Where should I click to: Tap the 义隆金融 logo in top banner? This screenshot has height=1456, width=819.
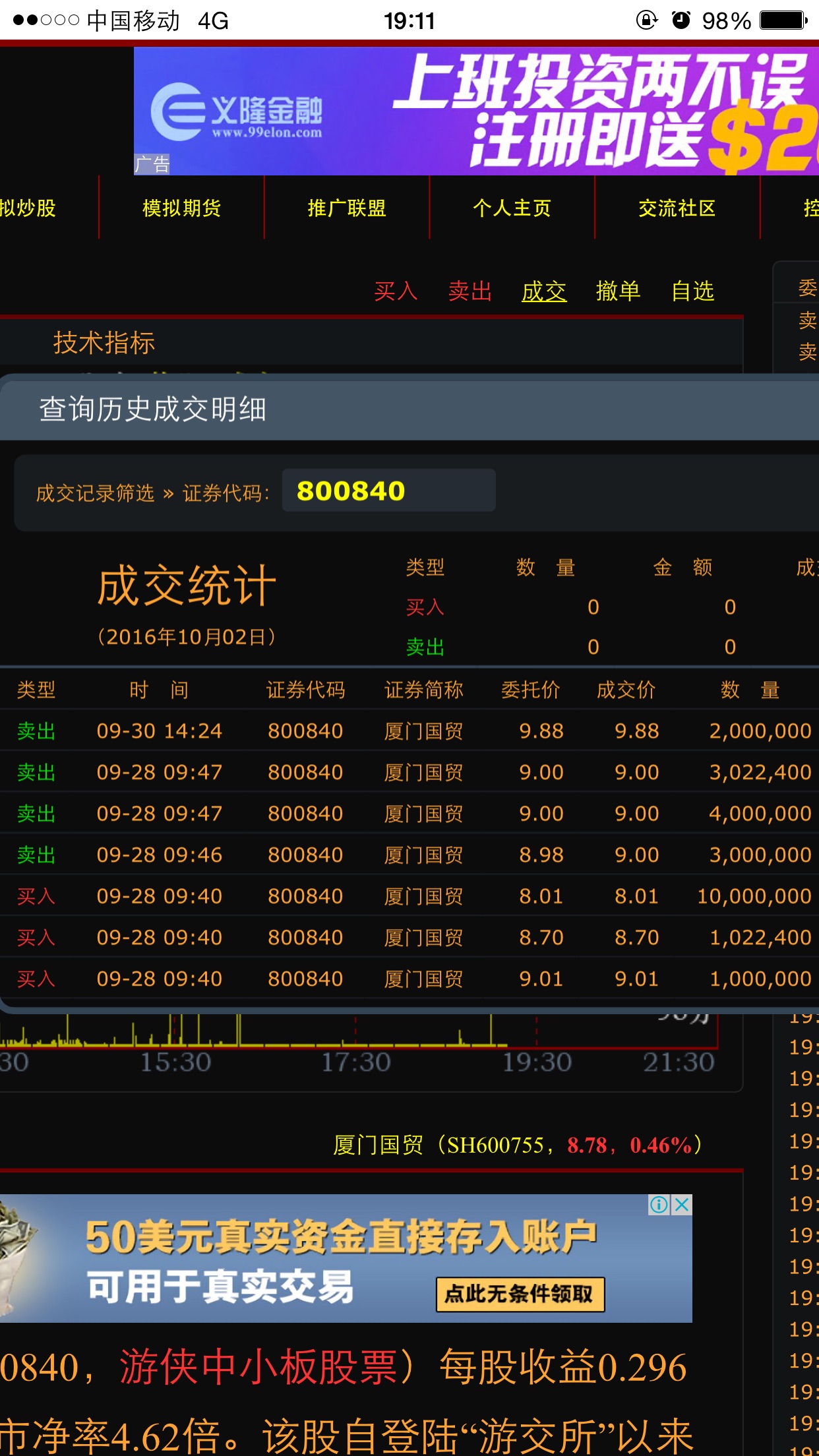pos(235,112)
